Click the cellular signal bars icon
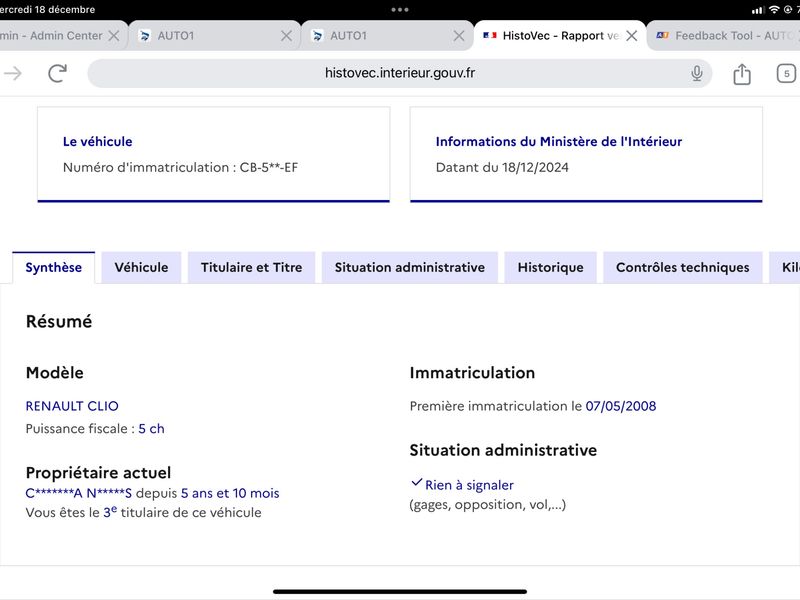Screen dimensions: 800x600 [x=758, y=10]
